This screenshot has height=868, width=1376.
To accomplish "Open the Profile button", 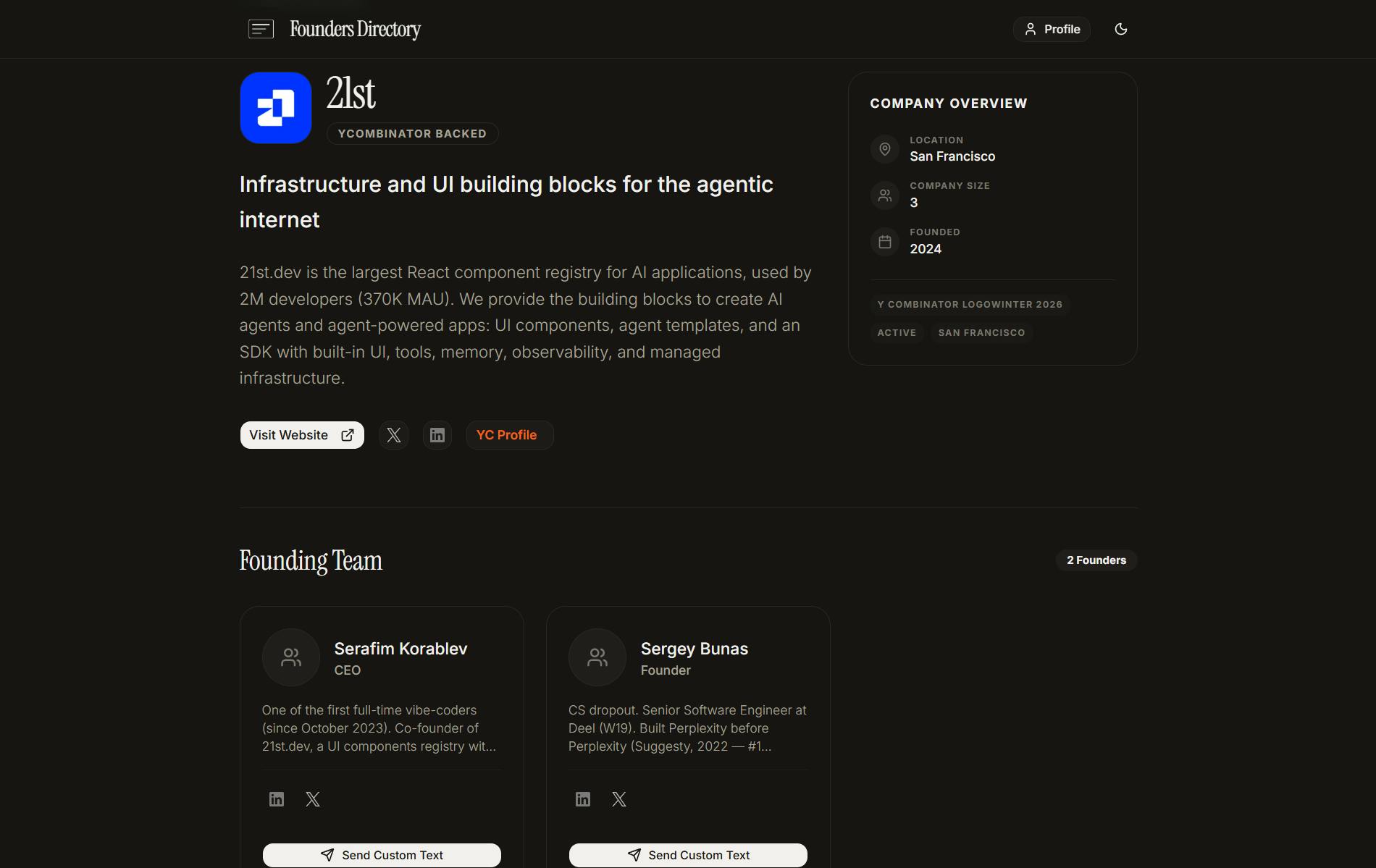I will 1052,29.
